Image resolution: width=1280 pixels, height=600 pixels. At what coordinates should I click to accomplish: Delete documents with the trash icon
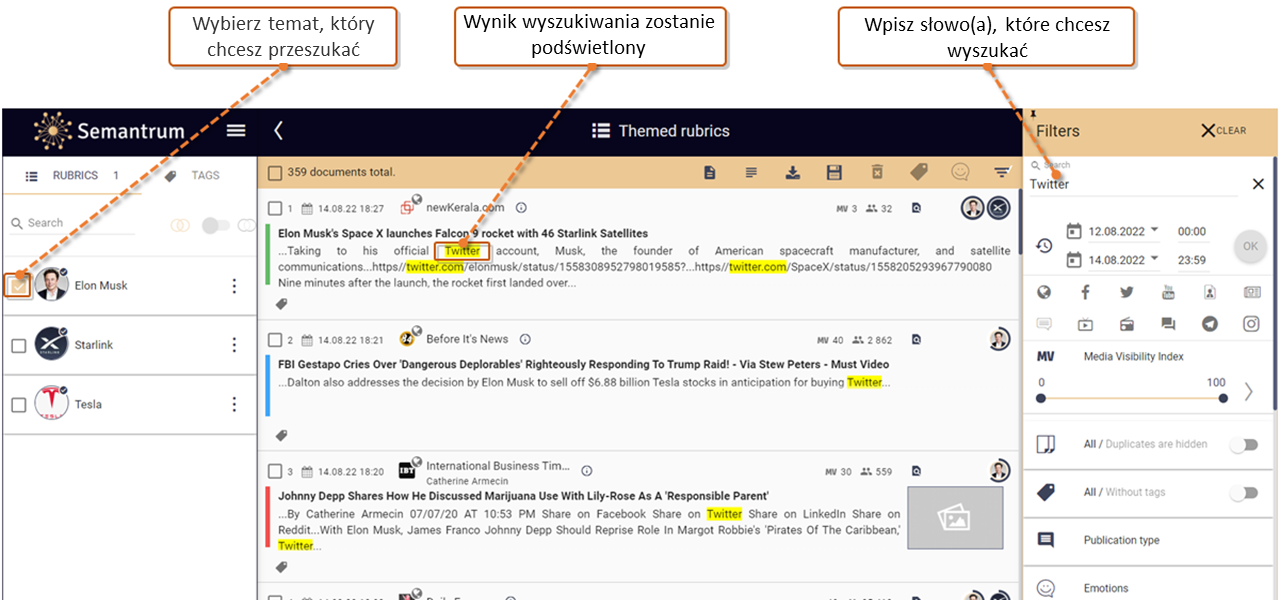876,173
